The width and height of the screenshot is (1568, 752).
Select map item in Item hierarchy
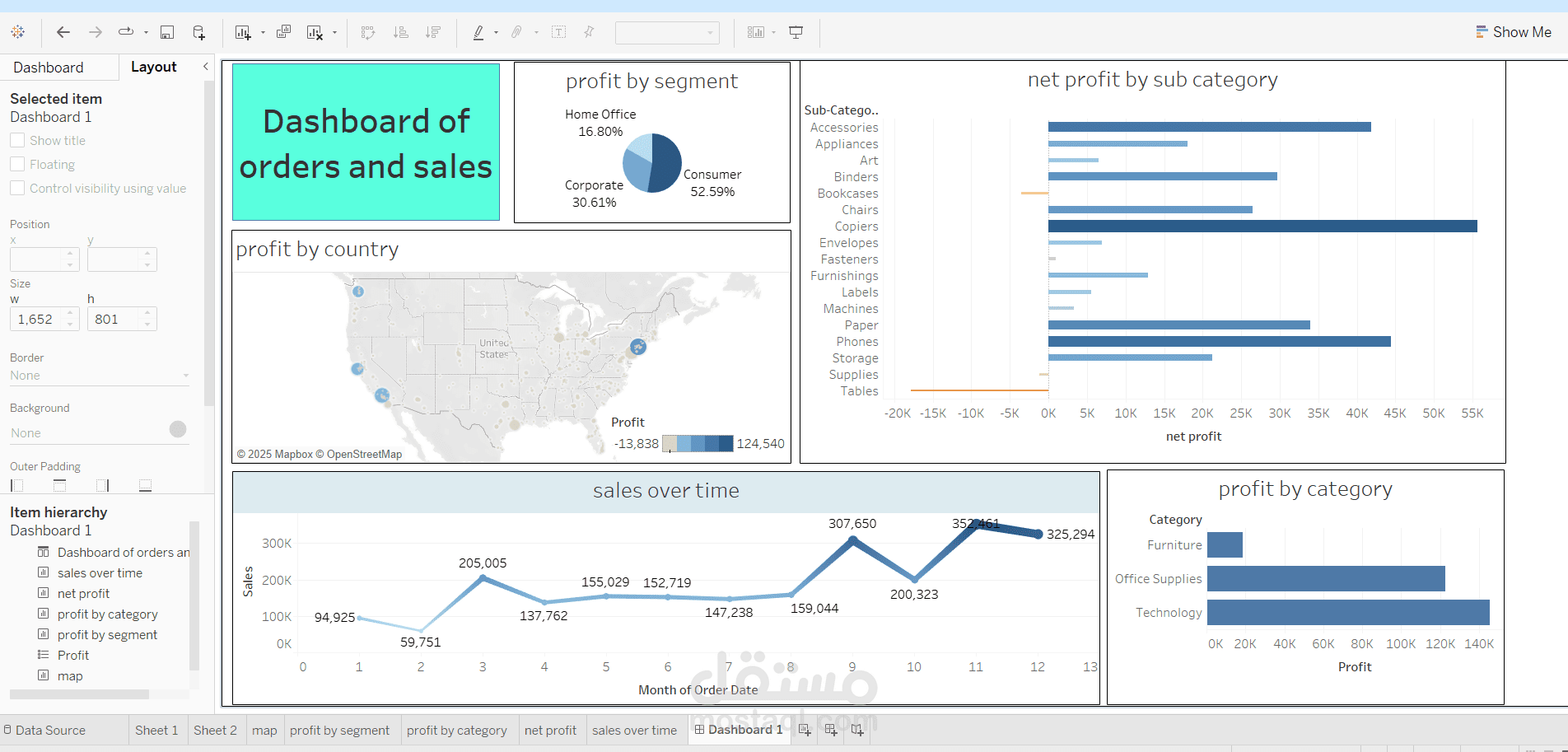[70, 675]
